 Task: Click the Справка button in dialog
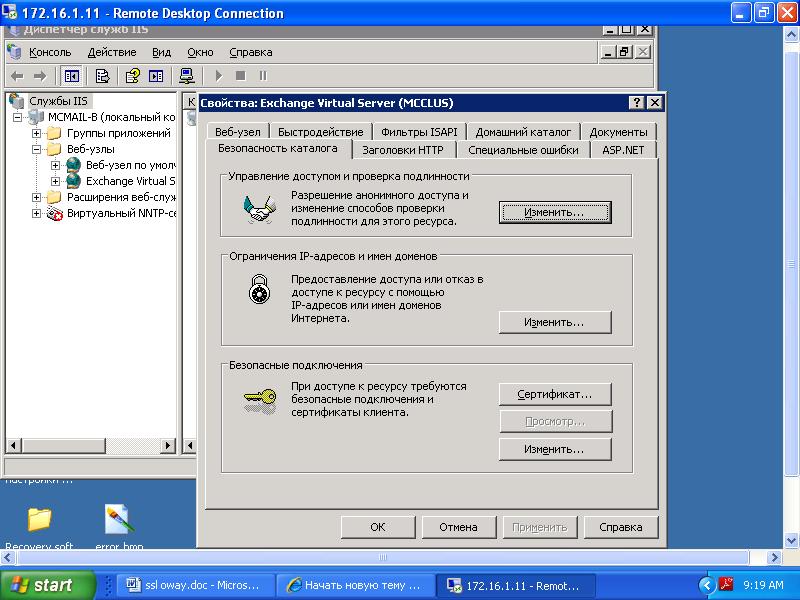pyautogui.click(x=620, y=527)
